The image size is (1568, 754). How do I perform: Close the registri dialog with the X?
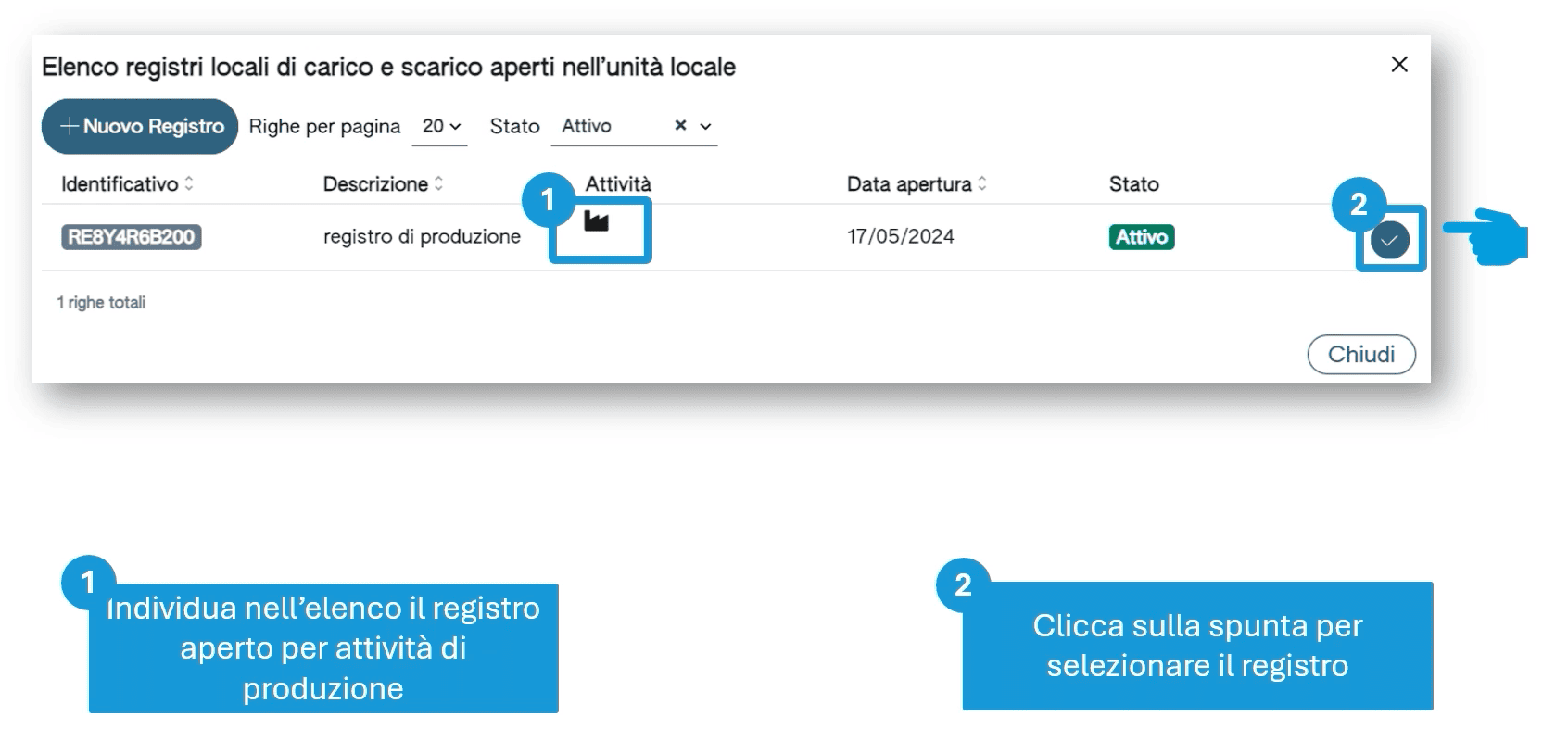click(1399, 64)
